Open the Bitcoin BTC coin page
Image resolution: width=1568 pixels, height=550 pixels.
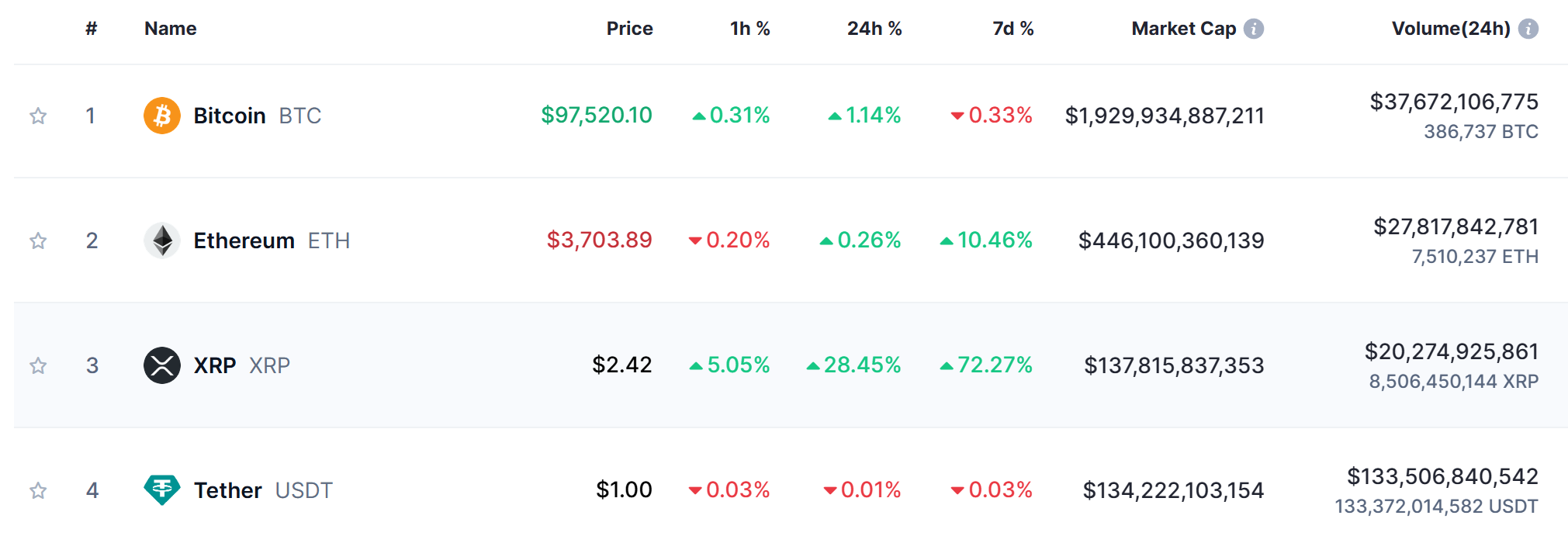pos(230,116)
